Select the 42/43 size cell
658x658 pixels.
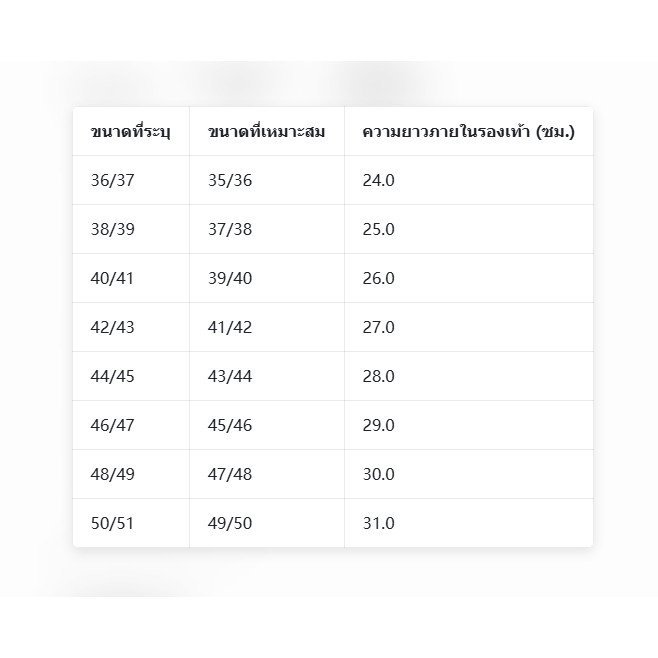pos(131,327)
